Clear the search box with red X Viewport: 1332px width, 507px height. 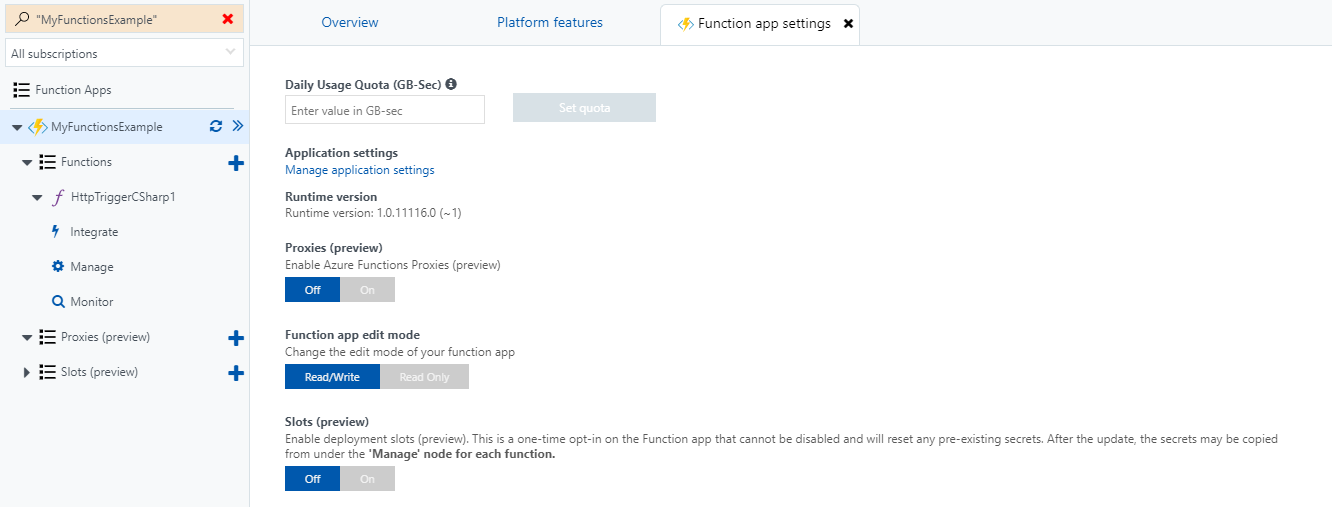(x=228, y=19)
